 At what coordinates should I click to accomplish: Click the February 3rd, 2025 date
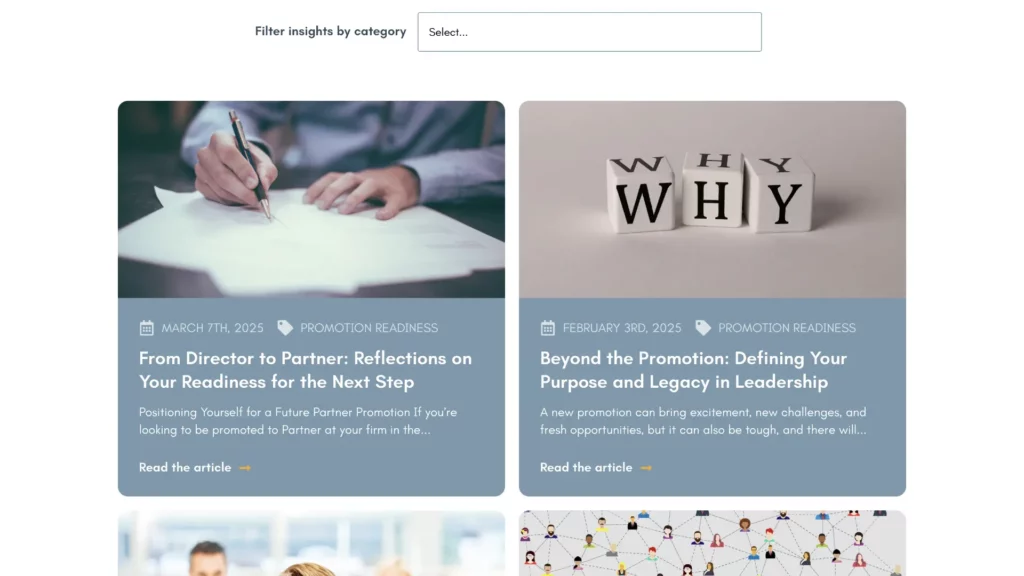pyautogui.click(x=622, y=328)
